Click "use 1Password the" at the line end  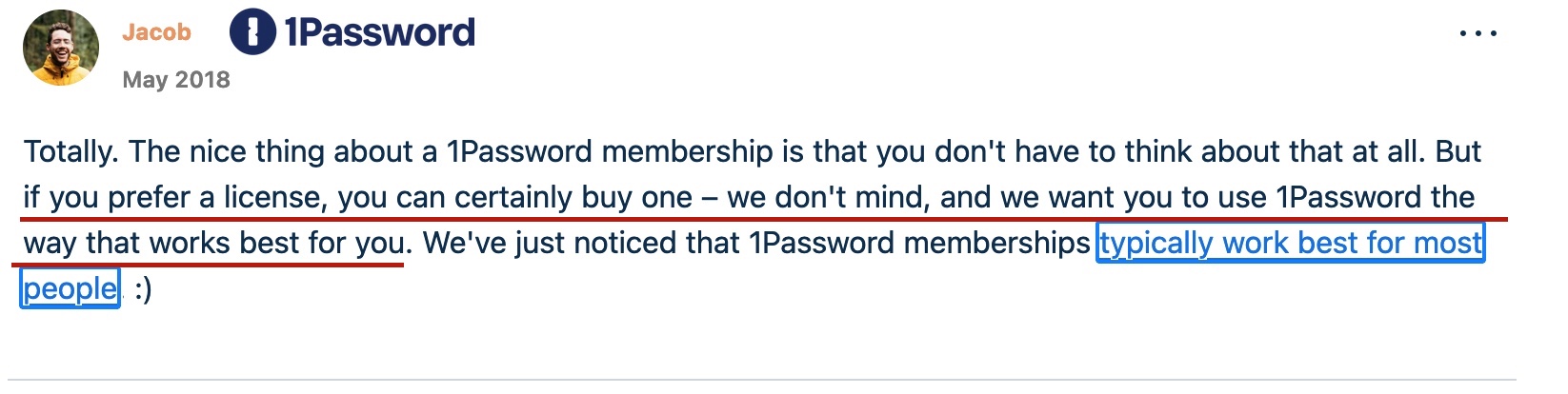1347,198
